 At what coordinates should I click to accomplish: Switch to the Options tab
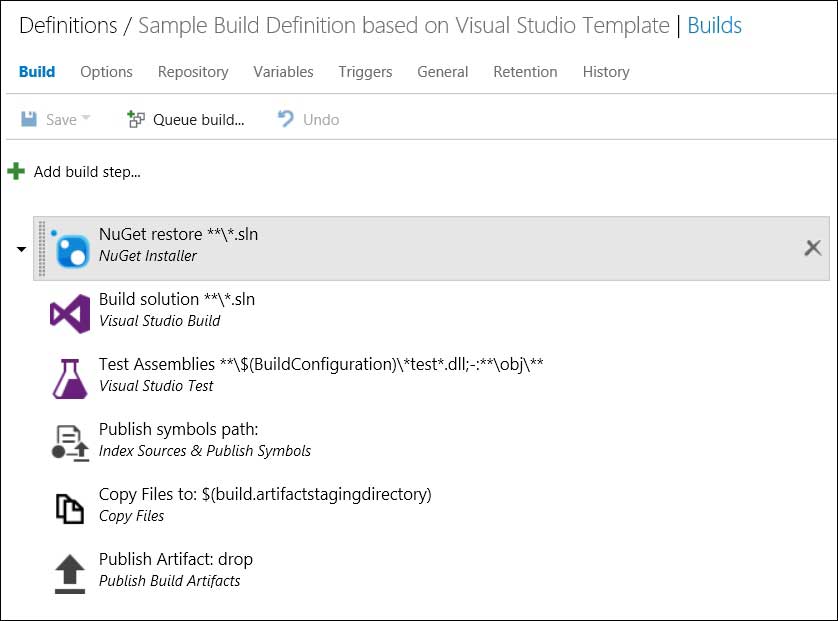[106, 72]
